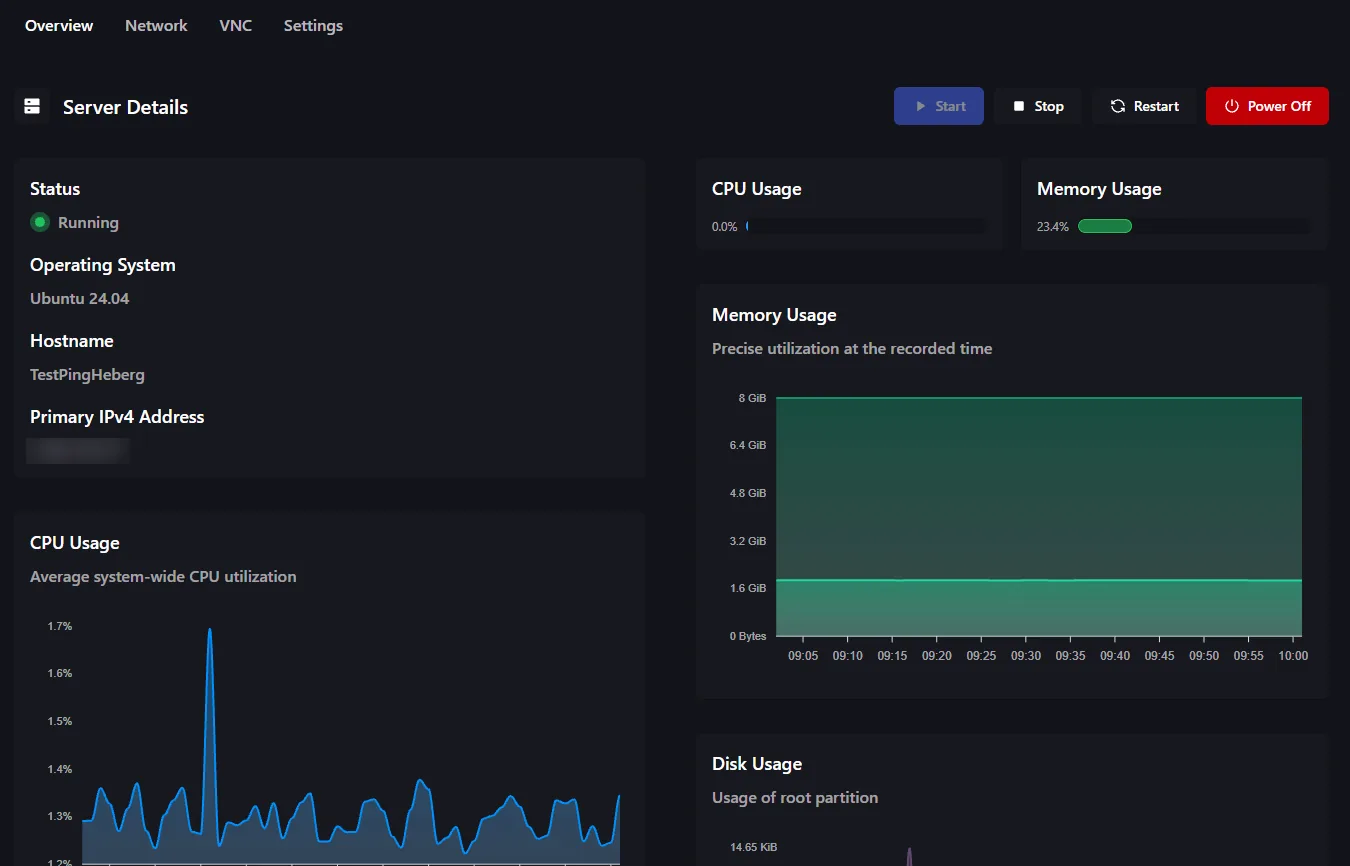This screenshot has width=1350, height=866.
Task: Click the Server Details server icon
Action: tap(32, 106)
